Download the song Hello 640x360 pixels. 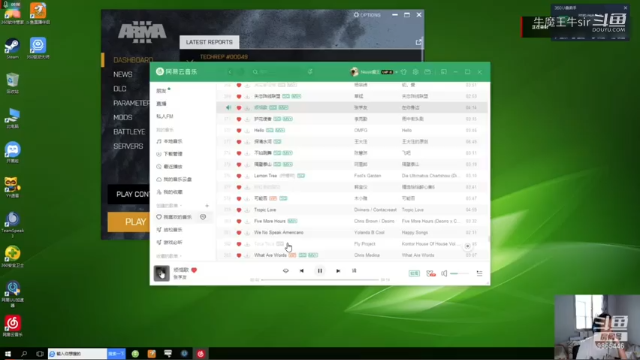coord(247,131)
